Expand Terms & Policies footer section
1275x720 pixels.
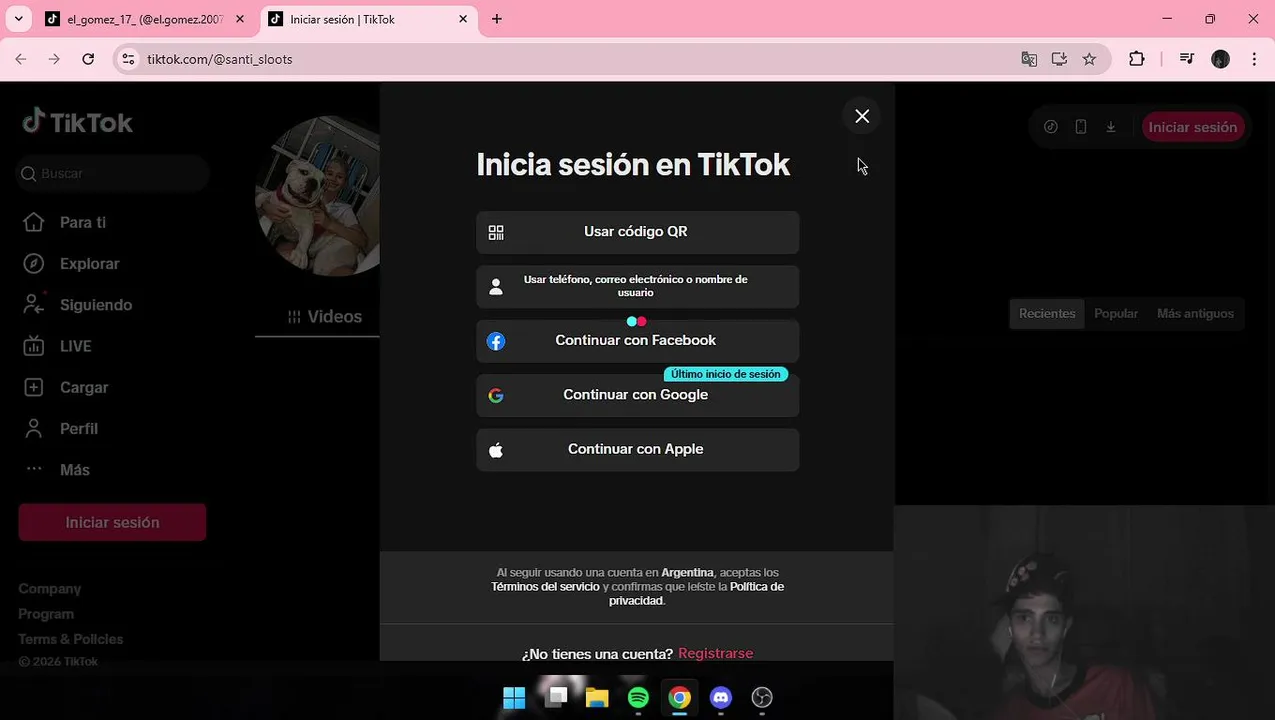pos(71,639)
